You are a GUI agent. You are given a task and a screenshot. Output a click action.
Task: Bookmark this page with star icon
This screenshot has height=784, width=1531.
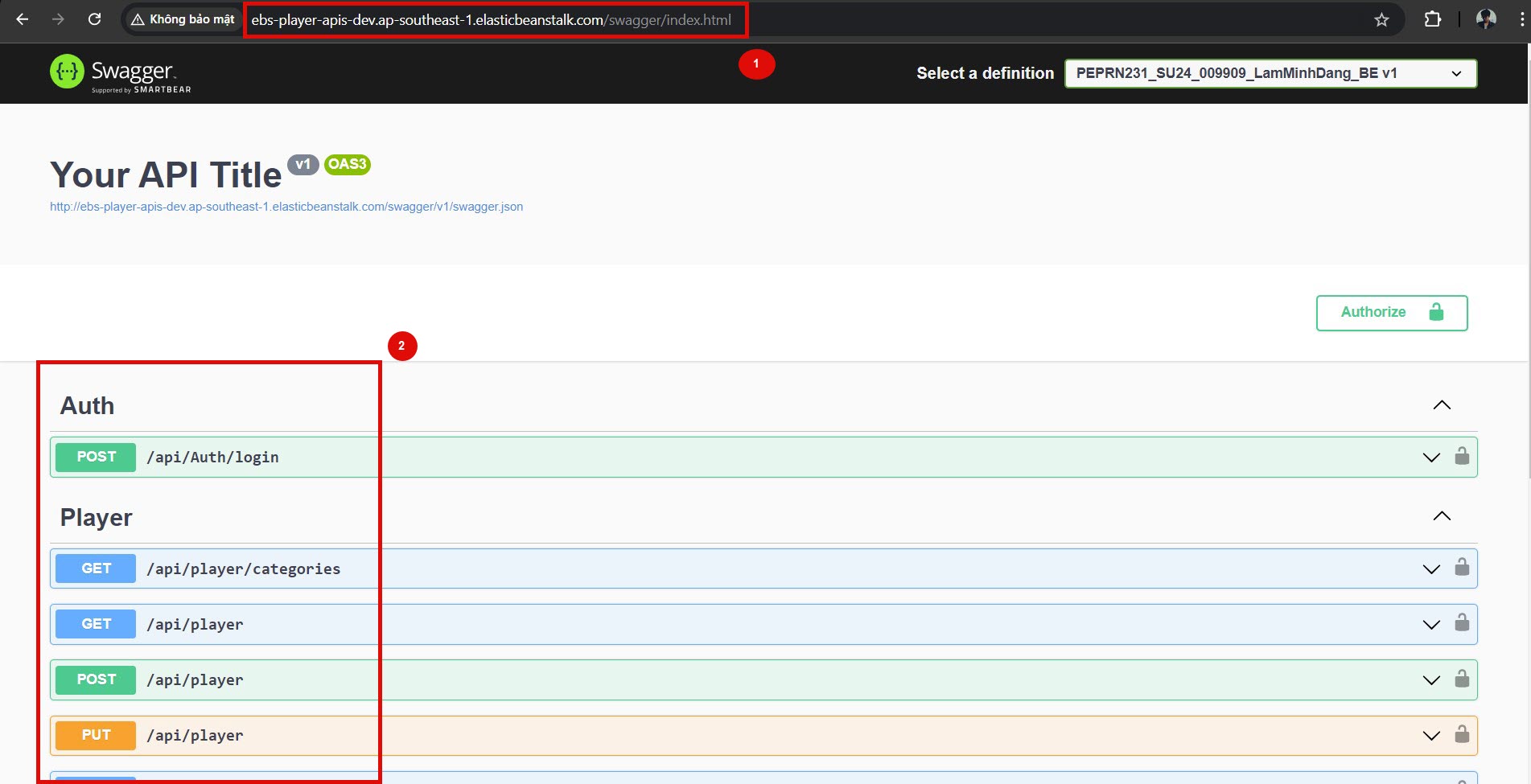[1381, 20]
